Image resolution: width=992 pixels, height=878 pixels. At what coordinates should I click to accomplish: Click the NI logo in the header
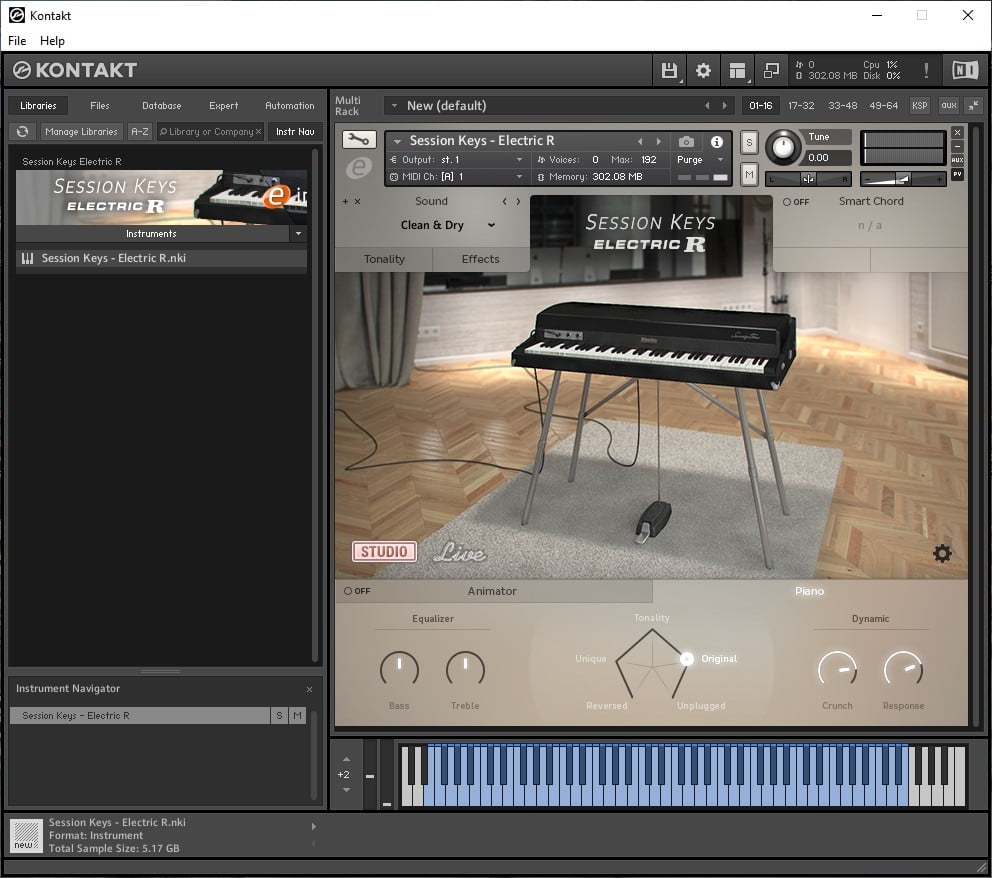[965, 70]
